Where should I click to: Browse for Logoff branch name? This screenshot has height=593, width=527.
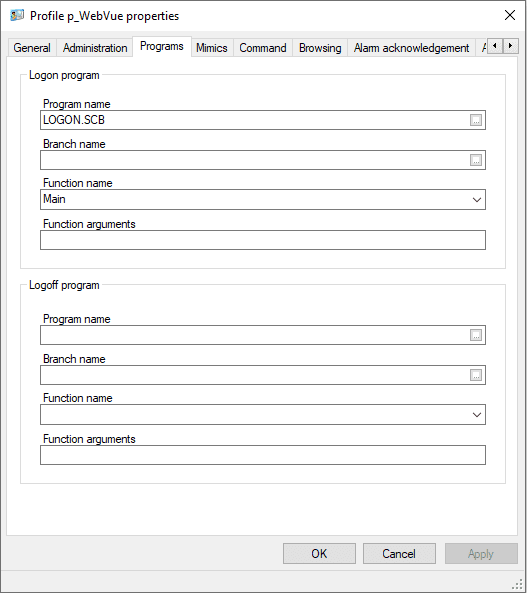tap(476, 375)
